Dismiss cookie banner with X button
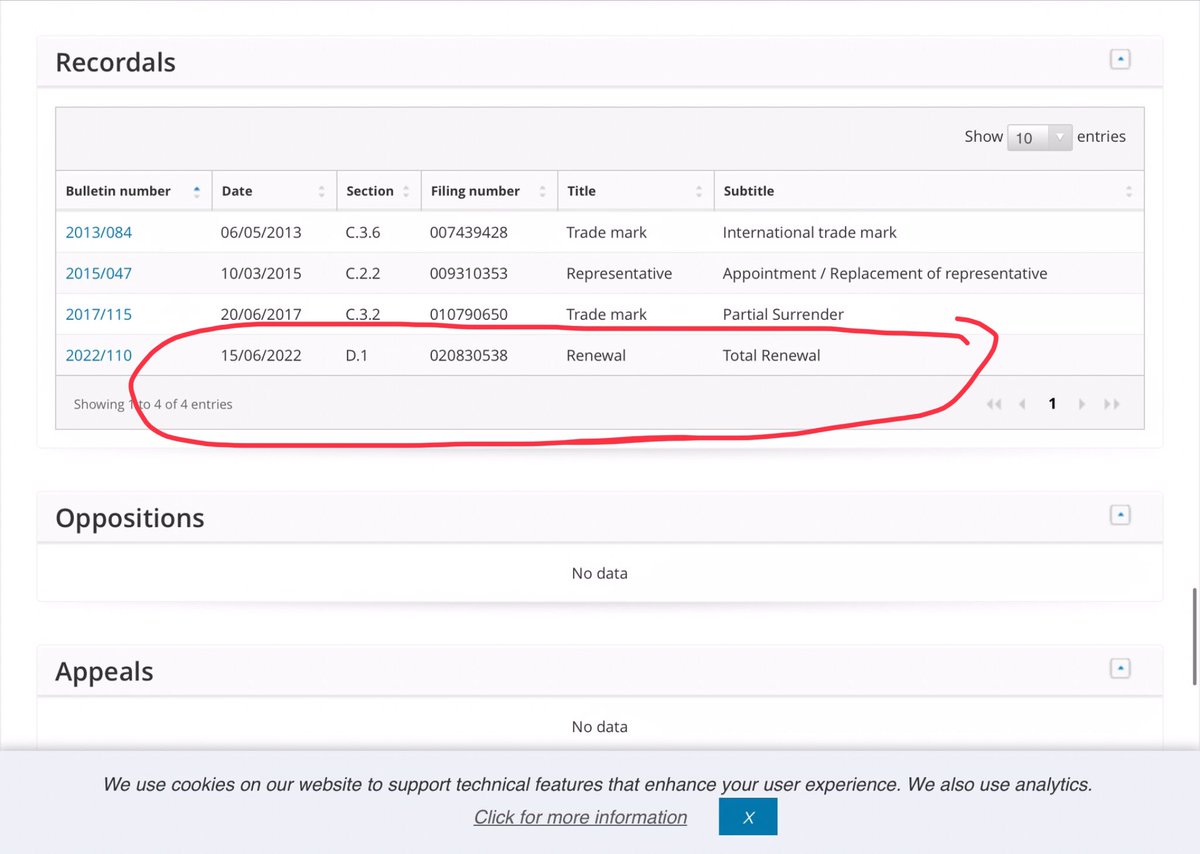1200x854 pixels. (x=748, y=817)
